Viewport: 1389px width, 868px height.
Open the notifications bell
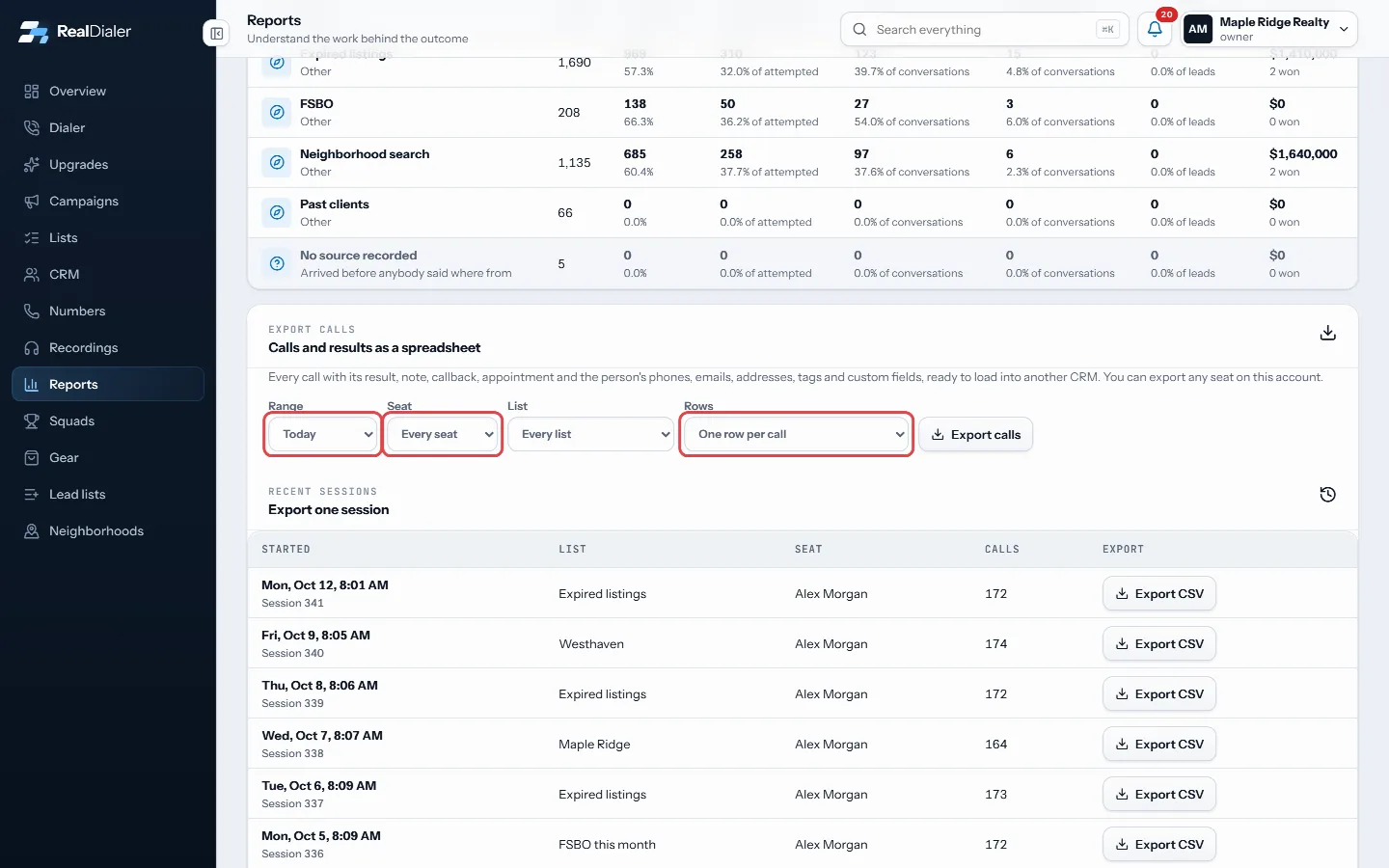1155,29
